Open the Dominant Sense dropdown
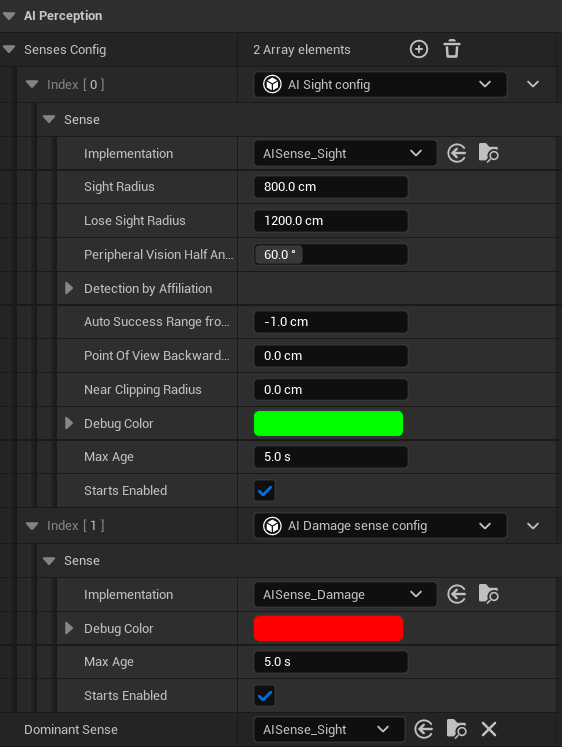The width and height of the screenshot is (562, 747). click(x=329, y=729)
